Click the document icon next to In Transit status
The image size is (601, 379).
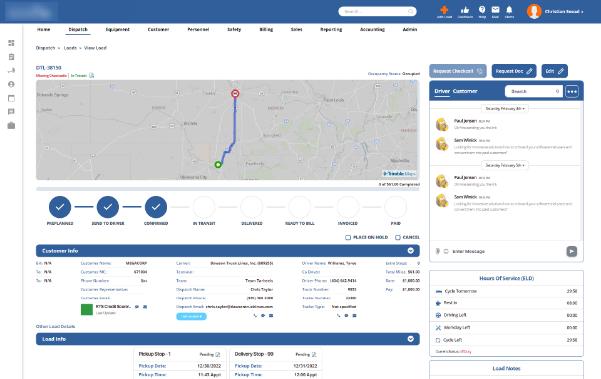92,75
